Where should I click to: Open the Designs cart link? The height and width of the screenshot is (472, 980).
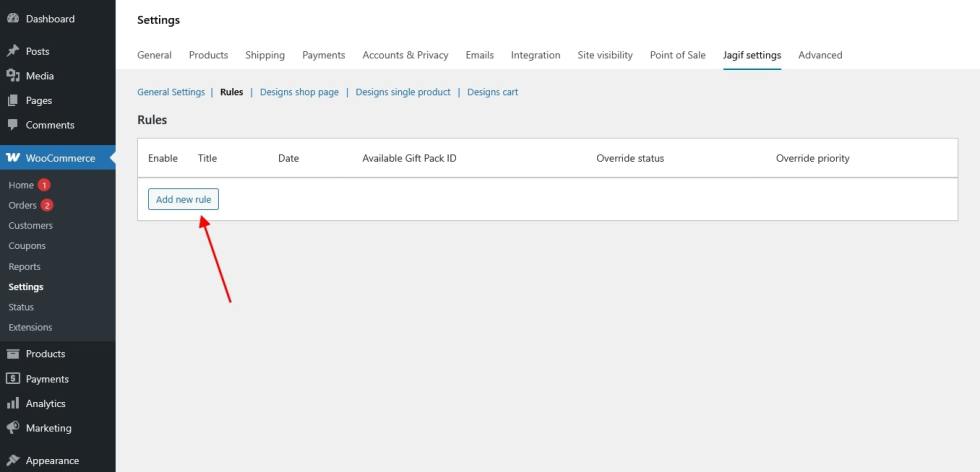tap(492, 92)
